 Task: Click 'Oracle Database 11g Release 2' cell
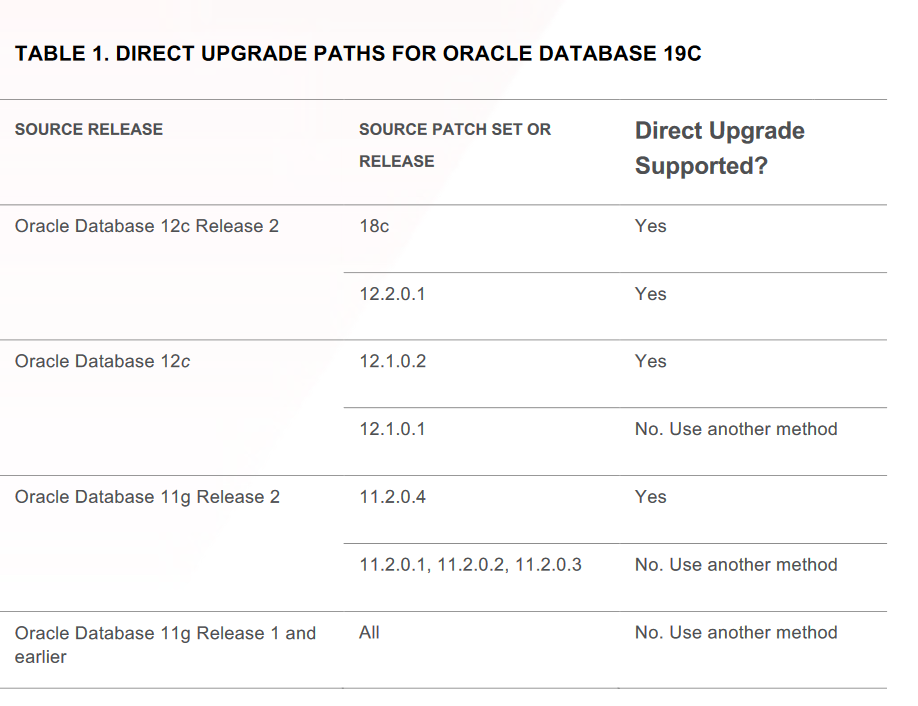[x=147, y=497]
